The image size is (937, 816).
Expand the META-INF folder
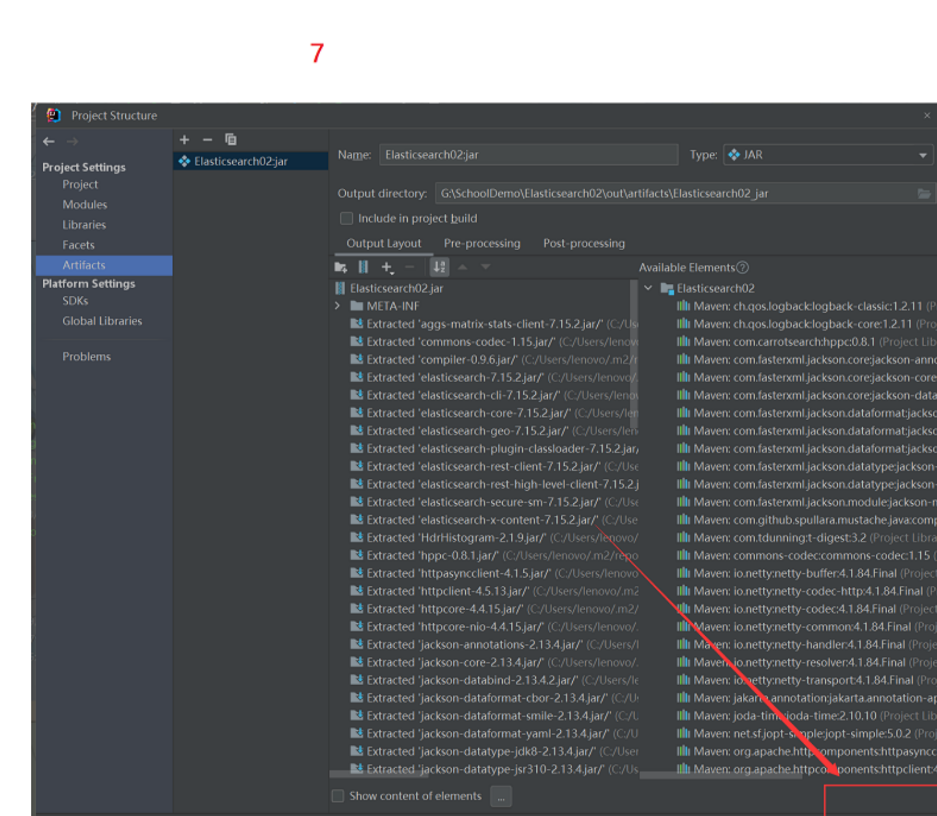(338, 306)
